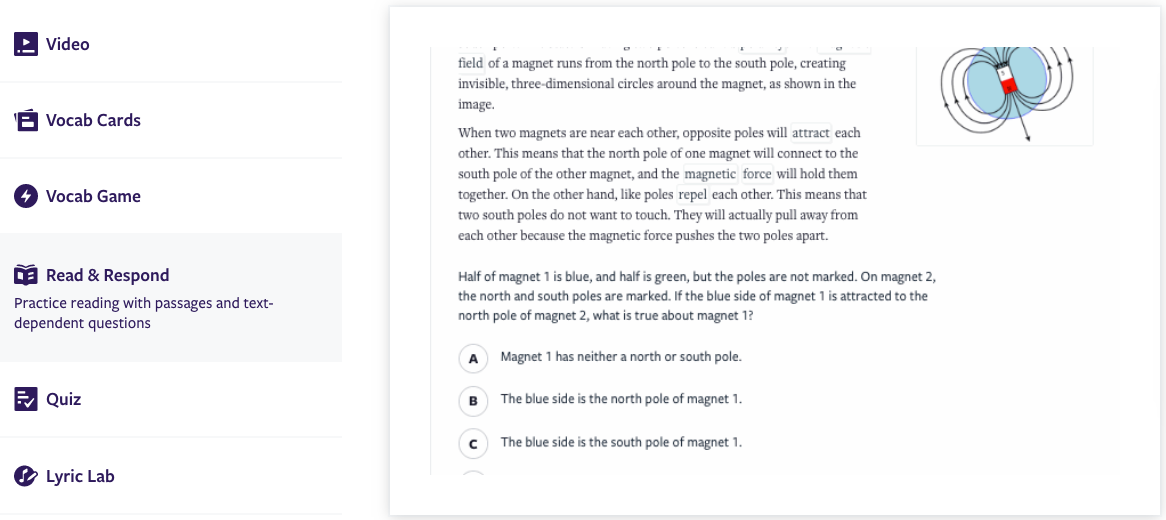The image size is (1166, 520).
Task: Open Lyric Lab from the sidebar
Action: [80, 476]
